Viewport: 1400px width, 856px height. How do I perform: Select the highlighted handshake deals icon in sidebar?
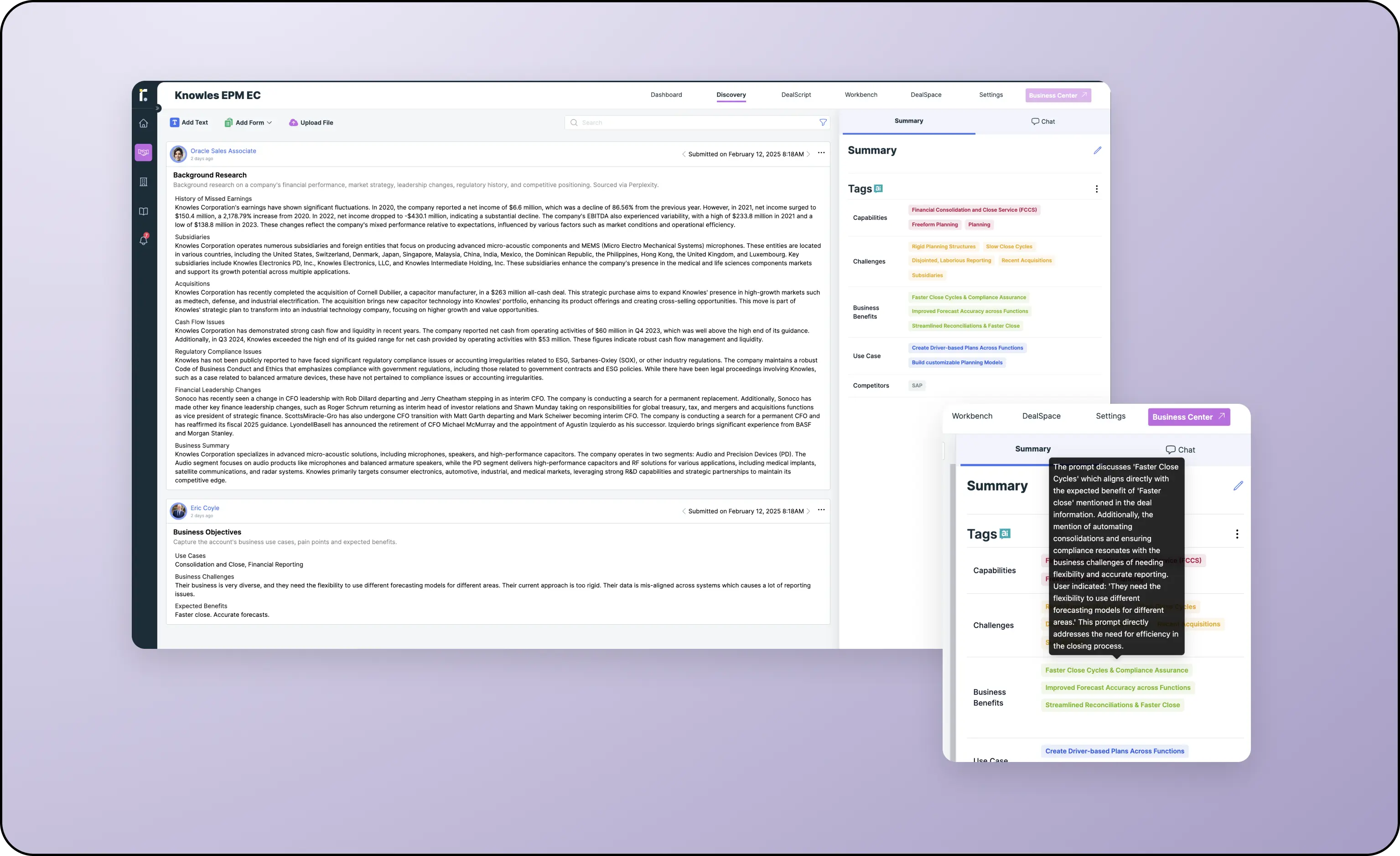(x=143, y=152)
